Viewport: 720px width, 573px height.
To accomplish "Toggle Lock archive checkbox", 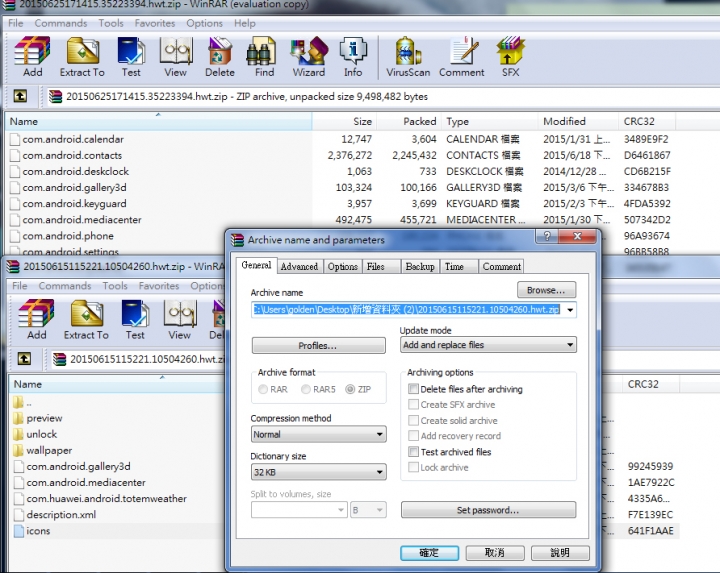I will click(x=413, y=467).
